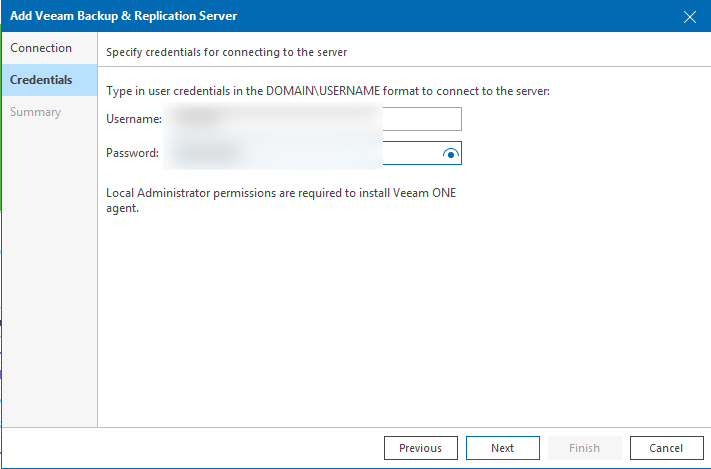This screenshot has height=469, width=711.
Task: Close the Add Veeam Backup & Replication Server dialog
Action: click(690, 17)
